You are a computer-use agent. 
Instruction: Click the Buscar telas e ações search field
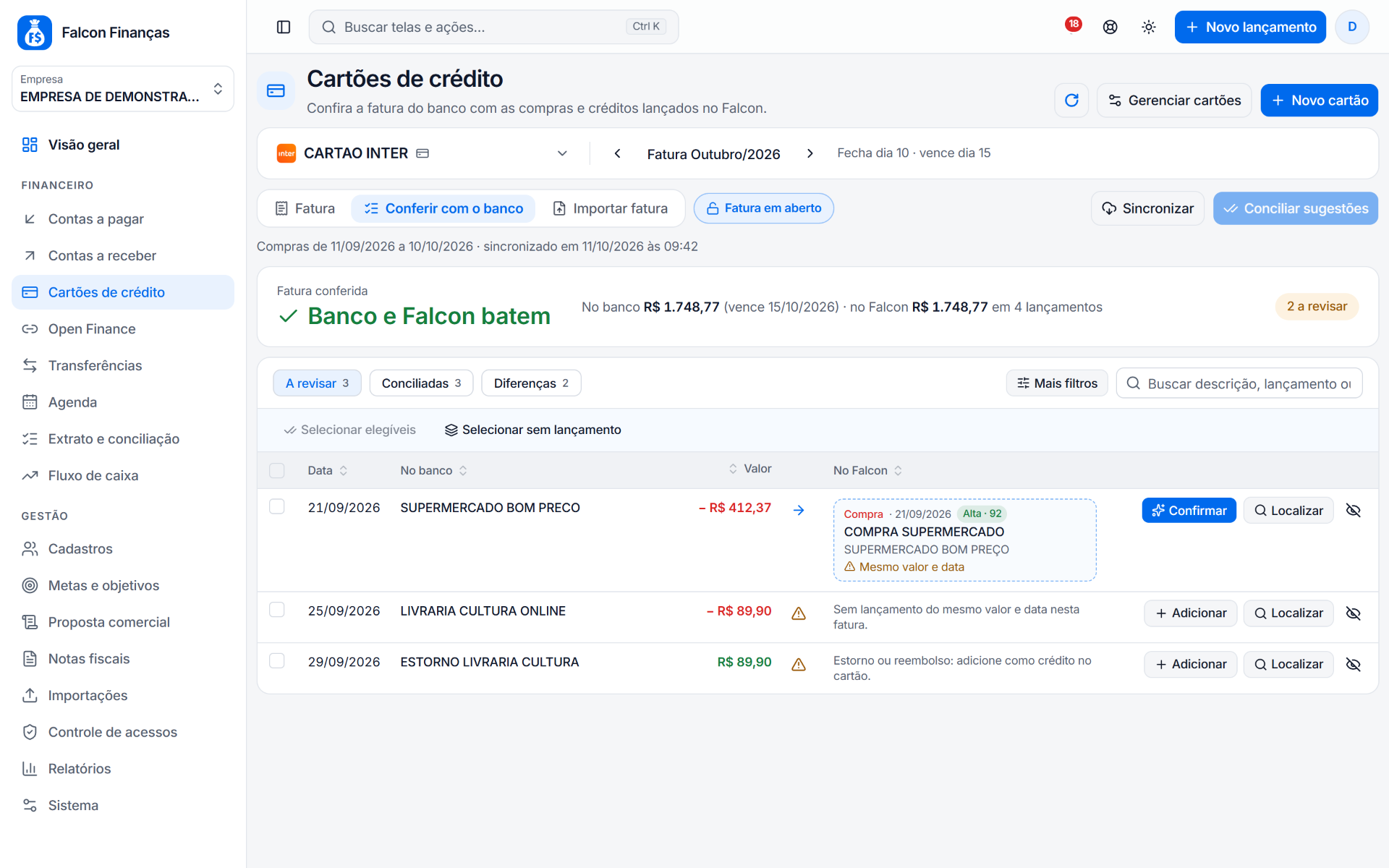coord(493,27)
